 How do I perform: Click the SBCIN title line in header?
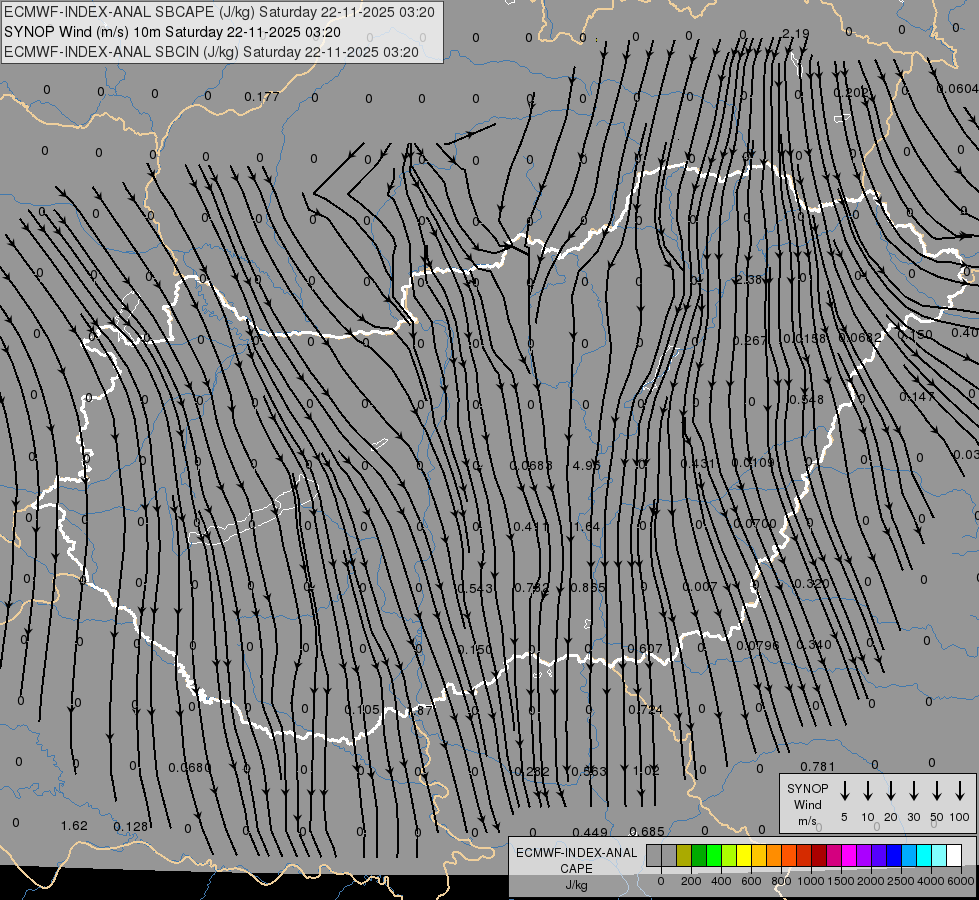pyautogui.click(x=211, y=52)
